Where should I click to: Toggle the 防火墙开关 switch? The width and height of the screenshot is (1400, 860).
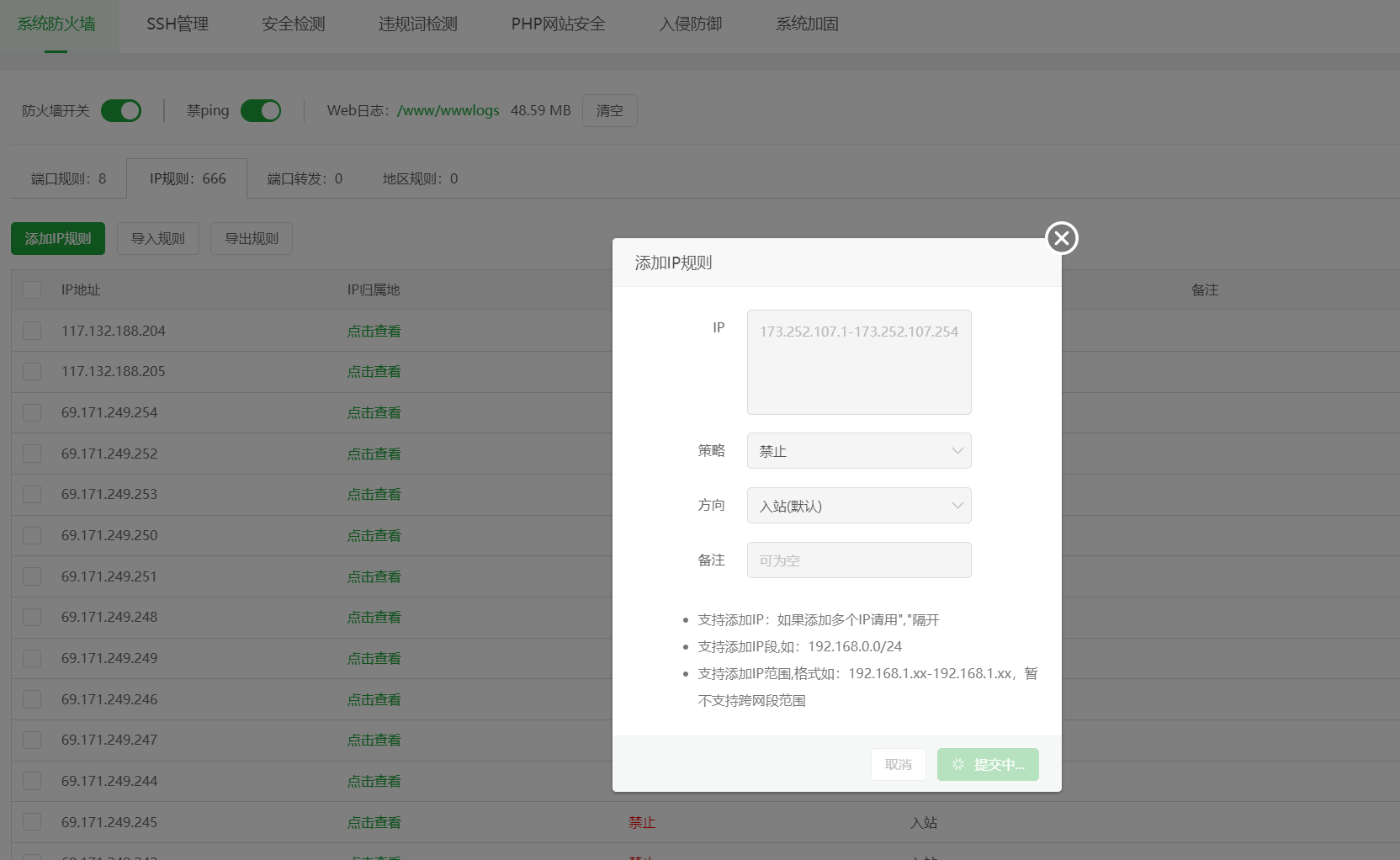(121, 110)
